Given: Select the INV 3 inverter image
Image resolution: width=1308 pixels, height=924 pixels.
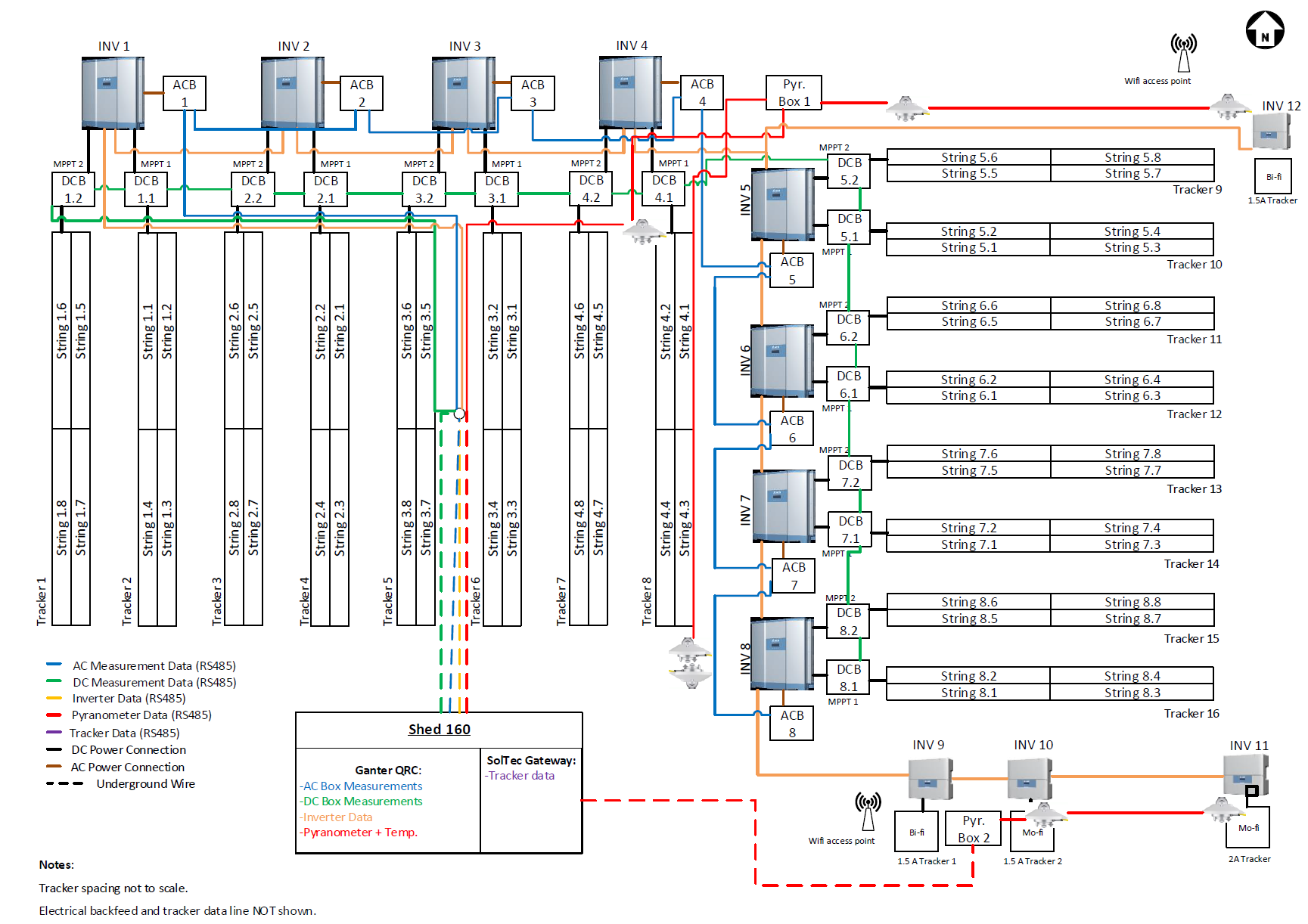Looking at the screenshot, I should tap(463, 92).
